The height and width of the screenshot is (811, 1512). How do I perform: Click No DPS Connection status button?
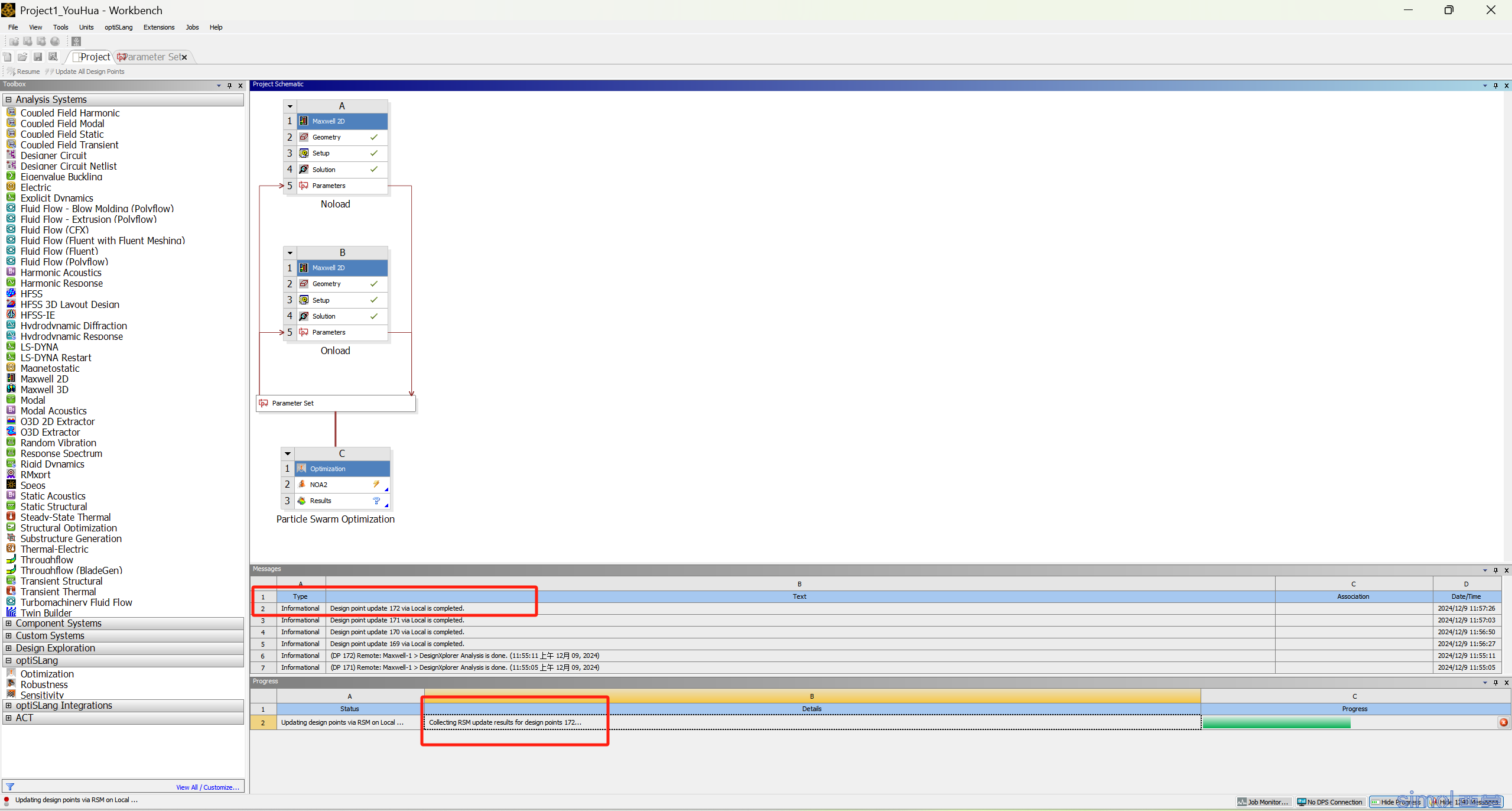pyautogui.click(x=1330, y=802)
